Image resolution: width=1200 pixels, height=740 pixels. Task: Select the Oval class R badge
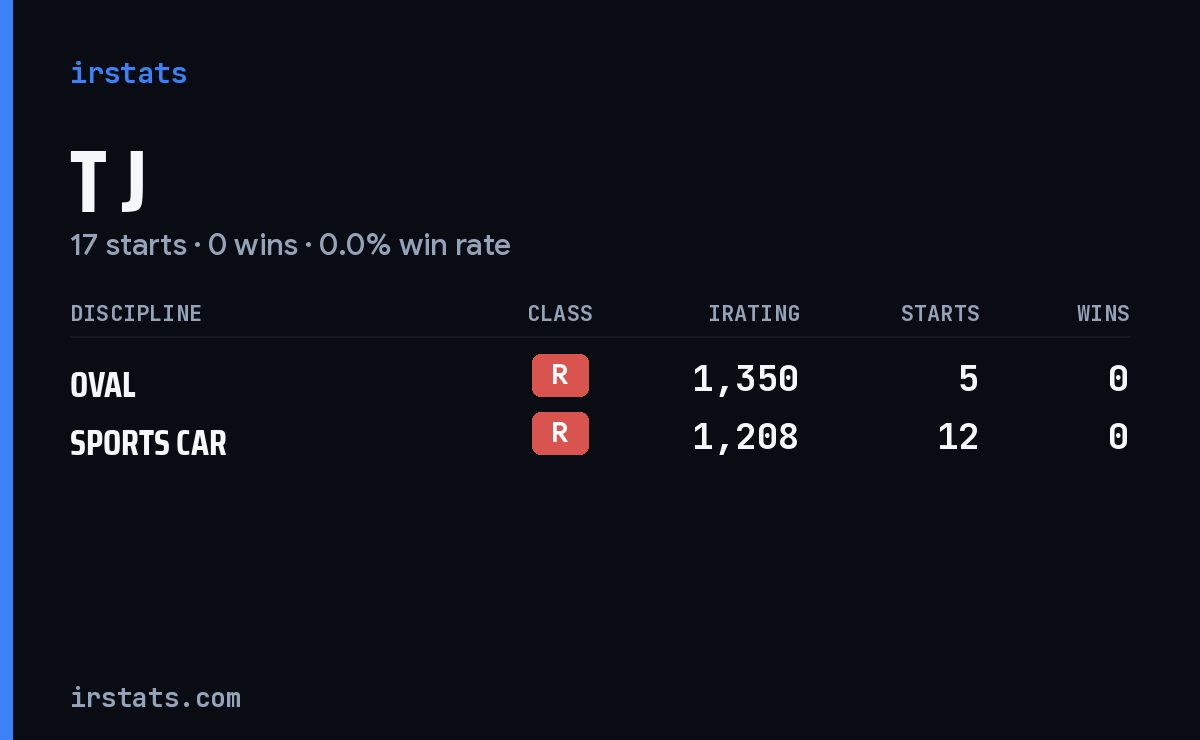coord(560,376)
